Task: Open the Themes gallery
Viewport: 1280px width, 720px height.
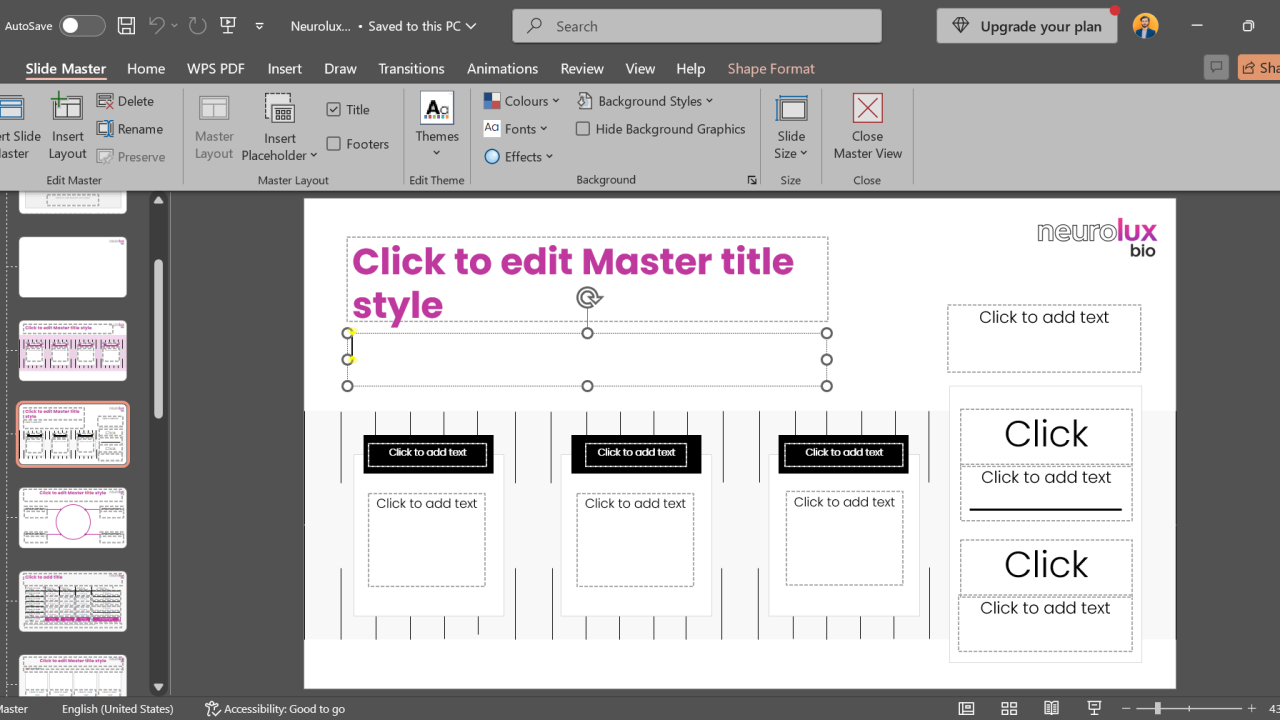Action: coord(437,126)
